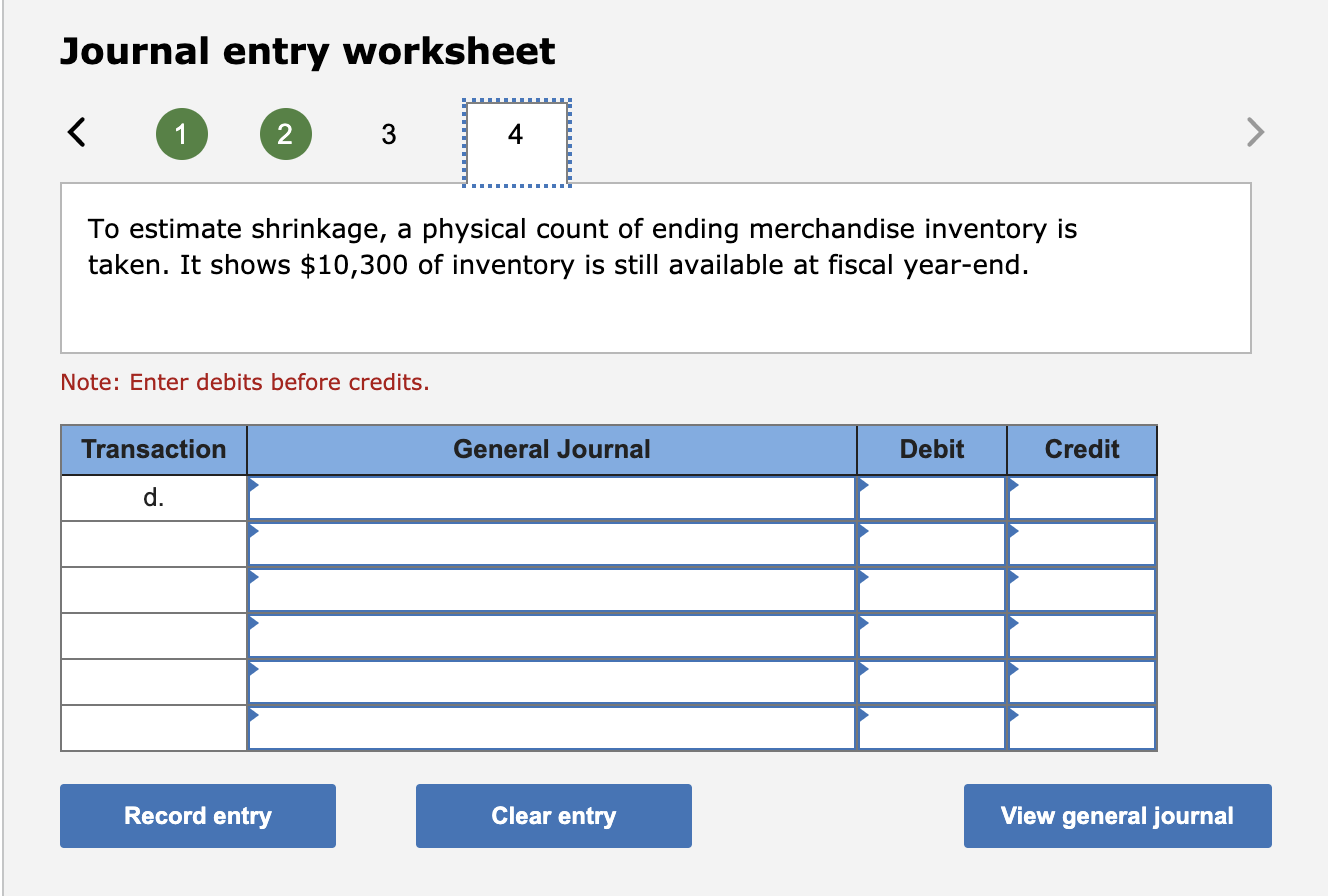Click the Record entry button
The image size is (1328, 896).
coord(197,815)
